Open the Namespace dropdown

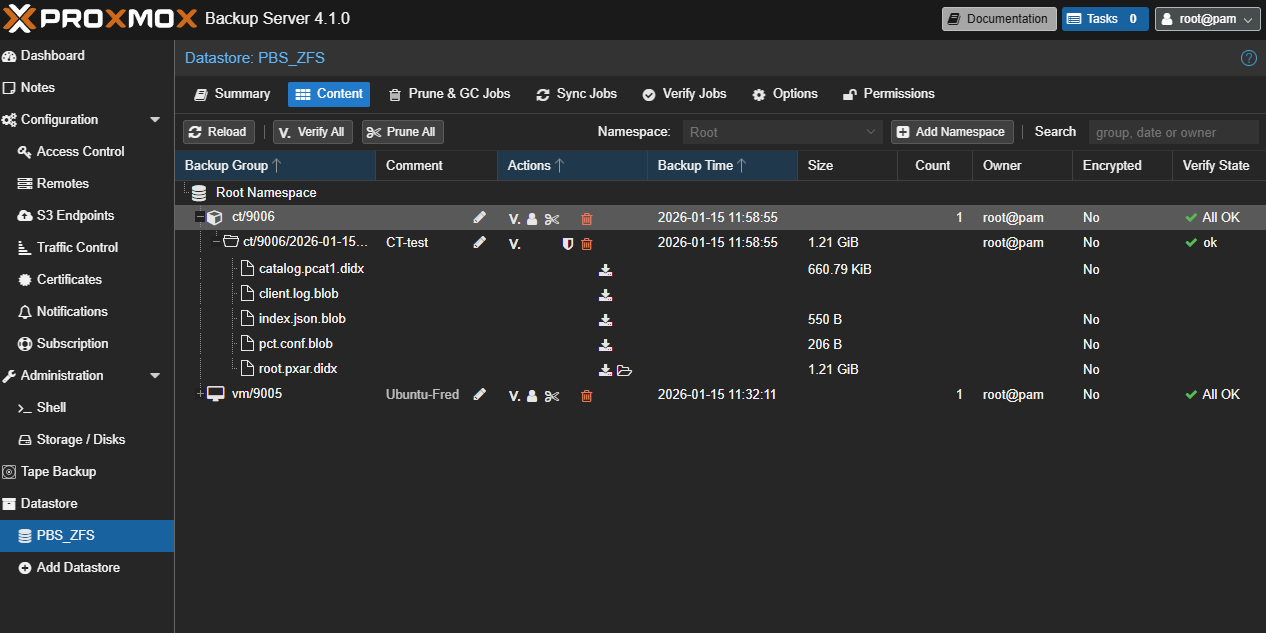click(x=782, y=132)
